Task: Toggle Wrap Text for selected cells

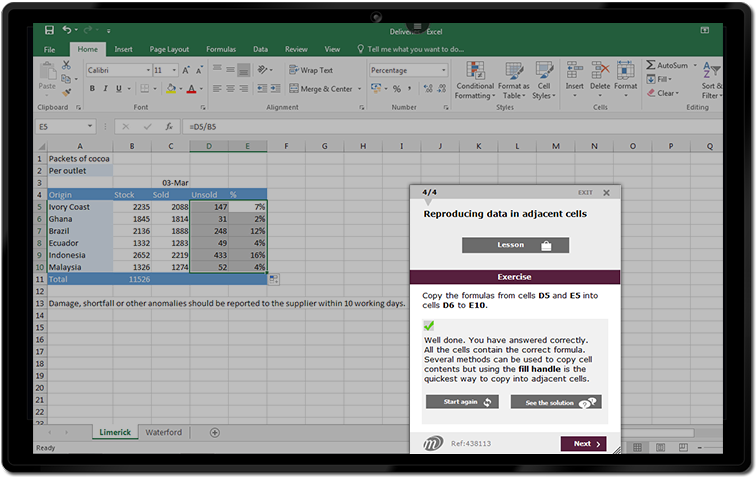Action: [311, 70]
